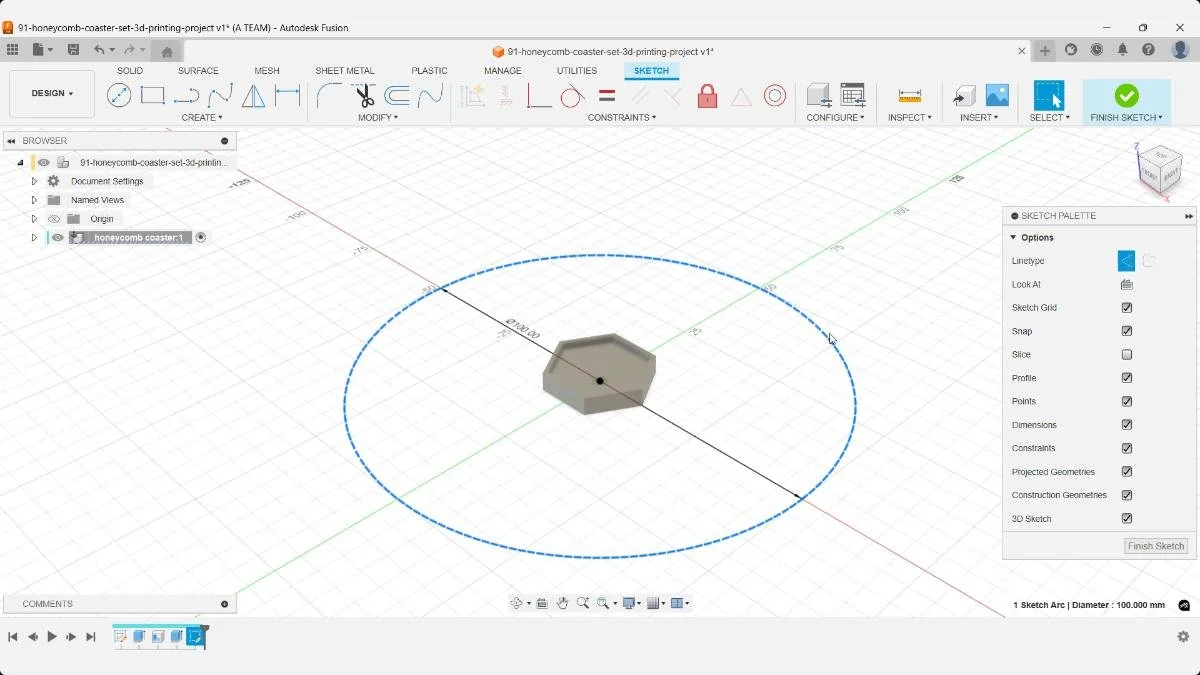1200x675 pixels.
Task: Apply the Equal constraint
Action: click(607, 95)
